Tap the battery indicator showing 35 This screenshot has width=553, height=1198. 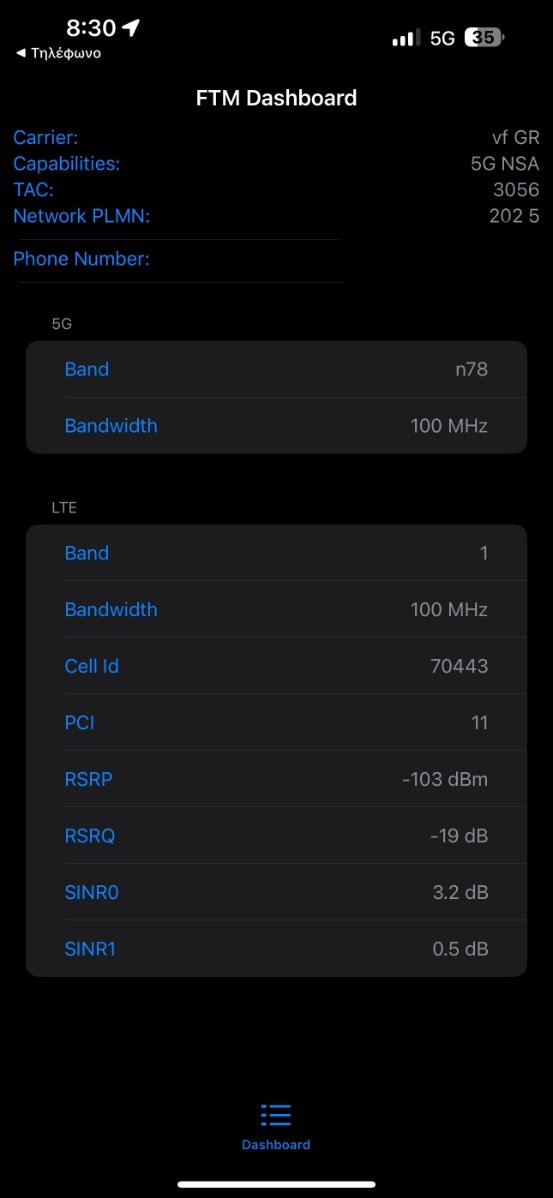(x=484, y=37)
